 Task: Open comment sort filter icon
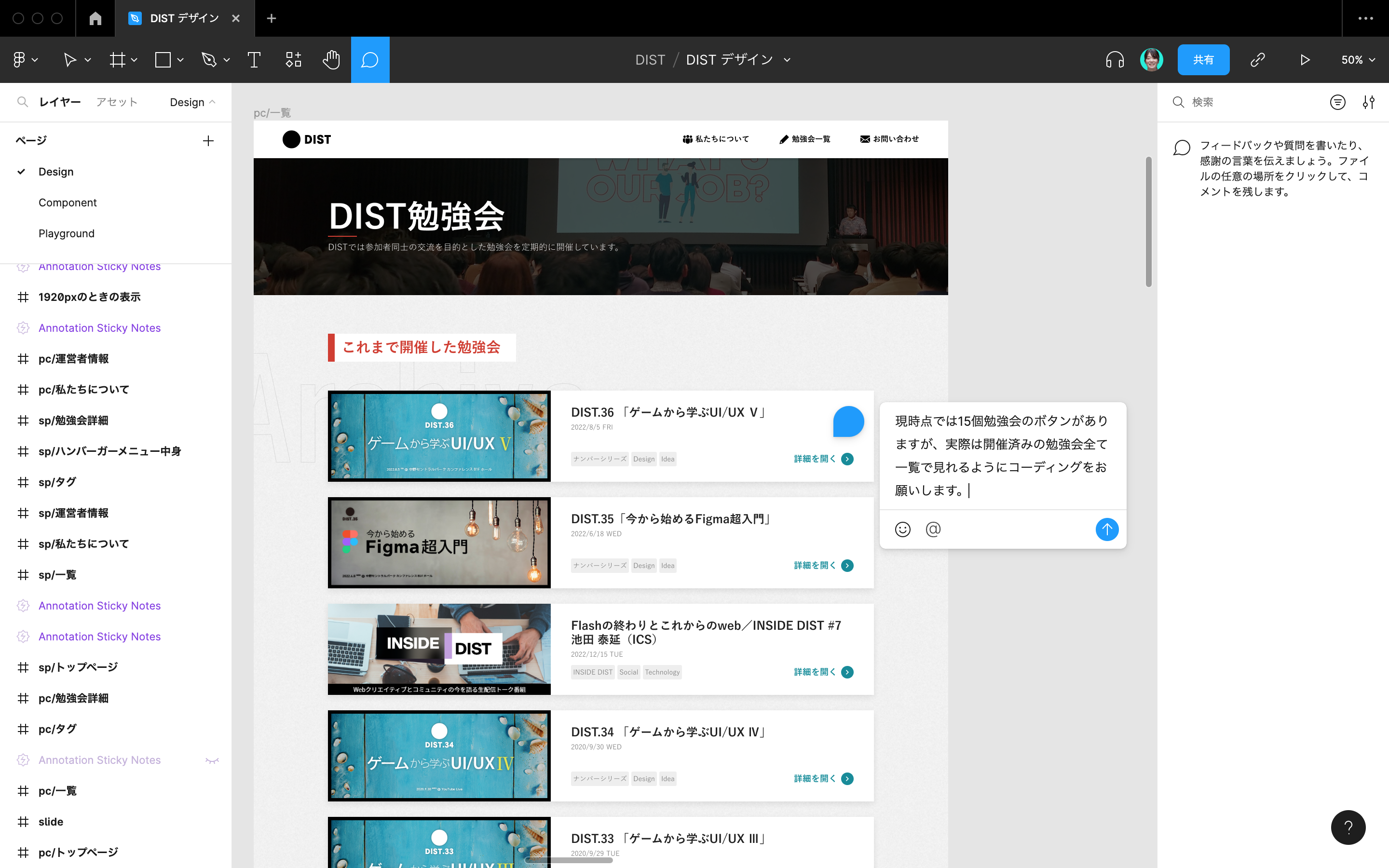(1337, 102)
